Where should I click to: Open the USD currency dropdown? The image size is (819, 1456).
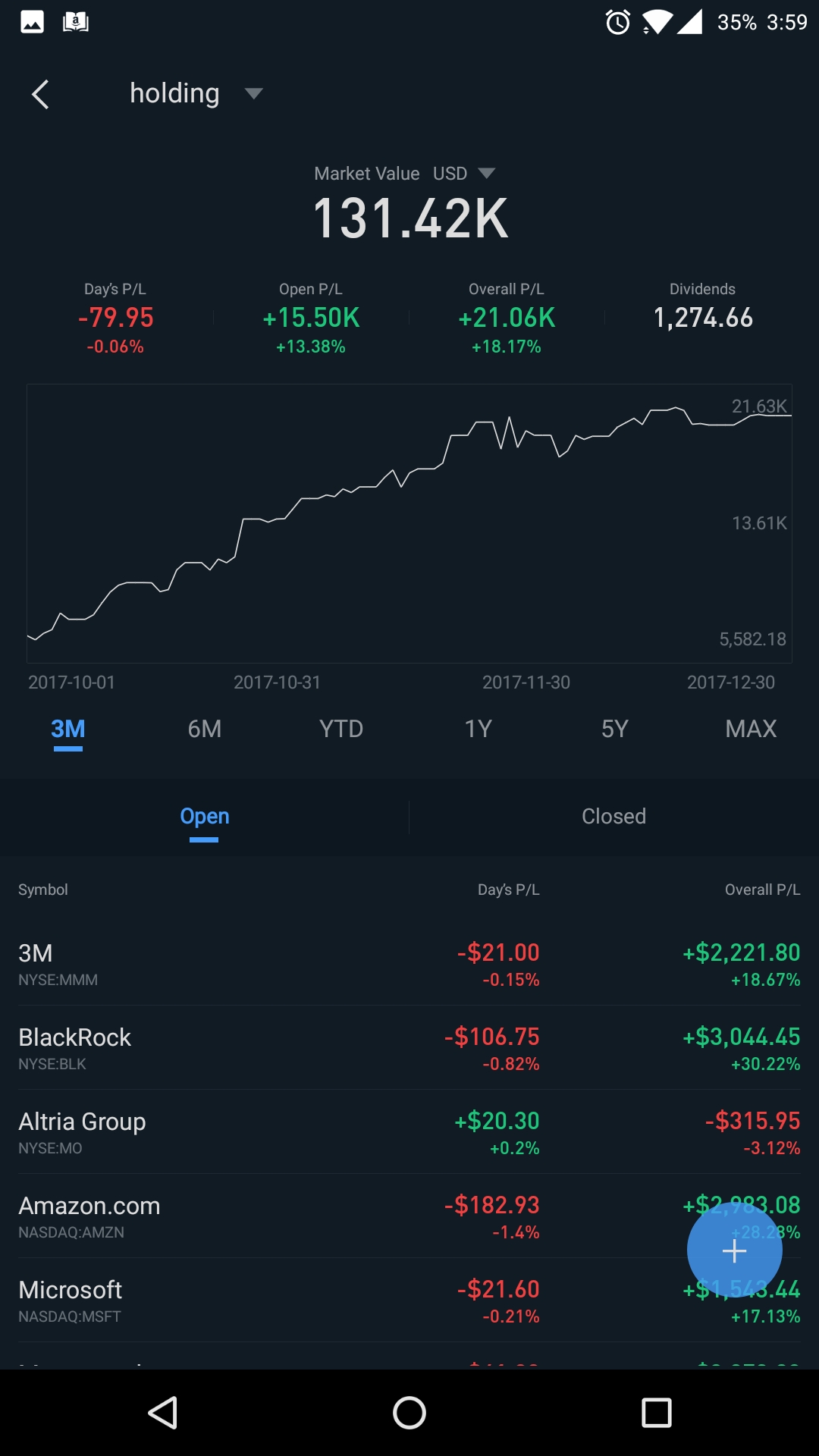click(486, 174)
